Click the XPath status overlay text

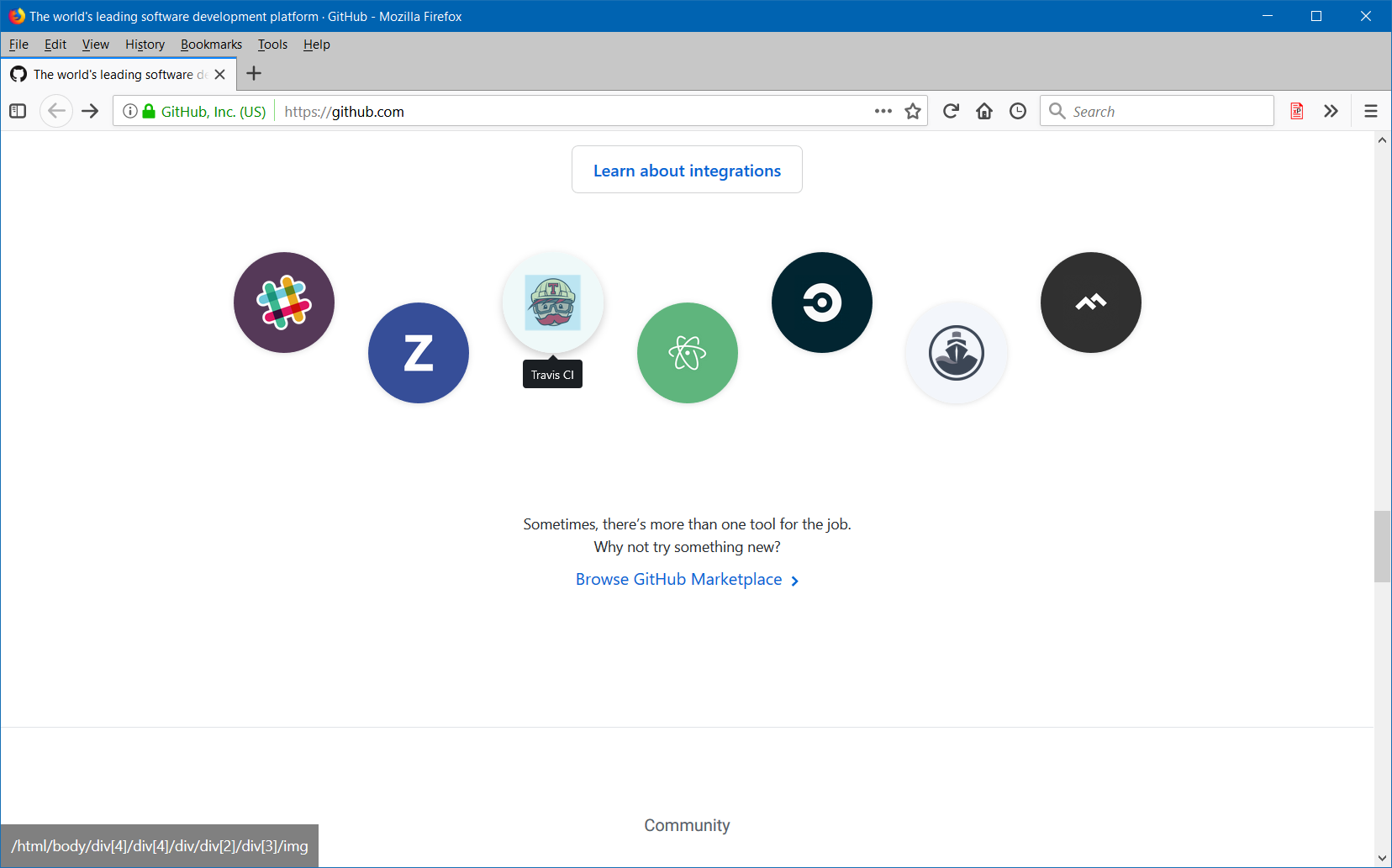coord(160,846)
